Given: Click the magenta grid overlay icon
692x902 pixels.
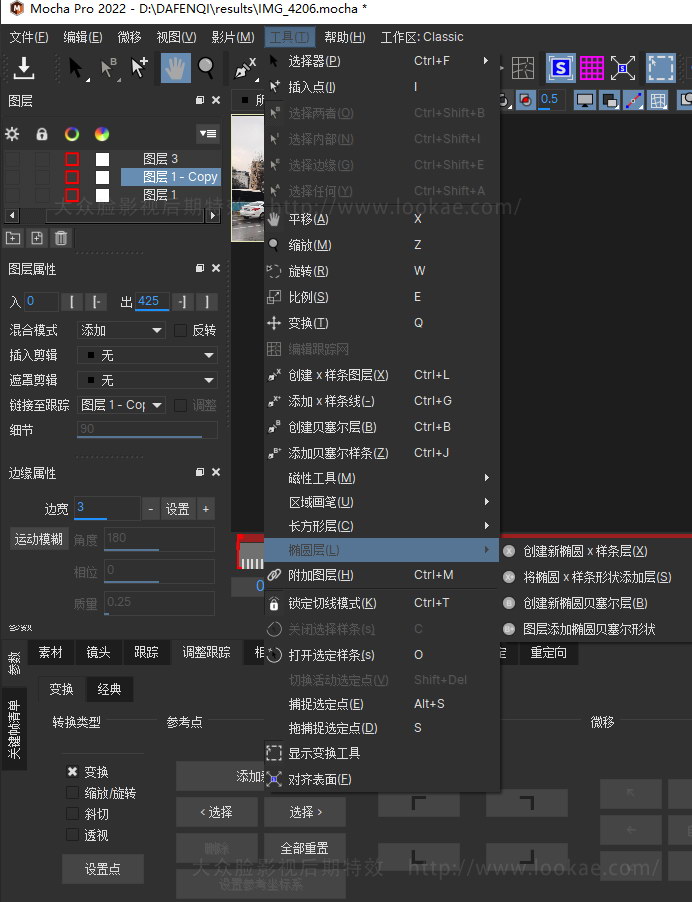Looking at the screenshot, I should point(592,68).
